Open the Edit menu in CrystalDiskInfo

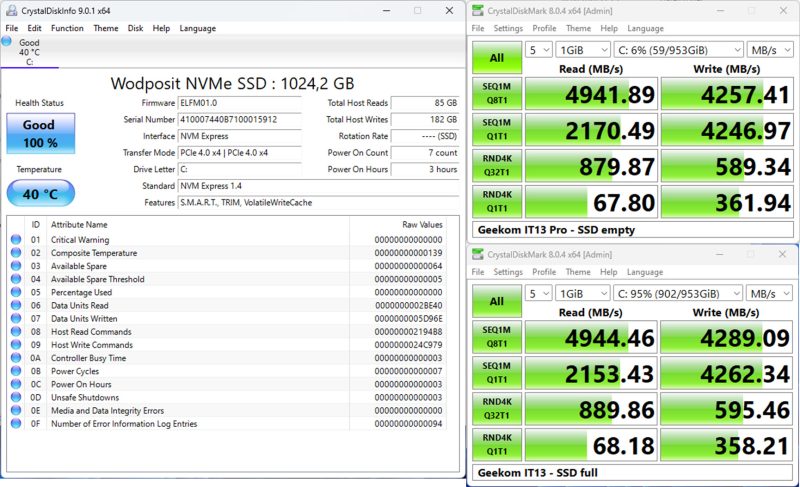[35, 28]
